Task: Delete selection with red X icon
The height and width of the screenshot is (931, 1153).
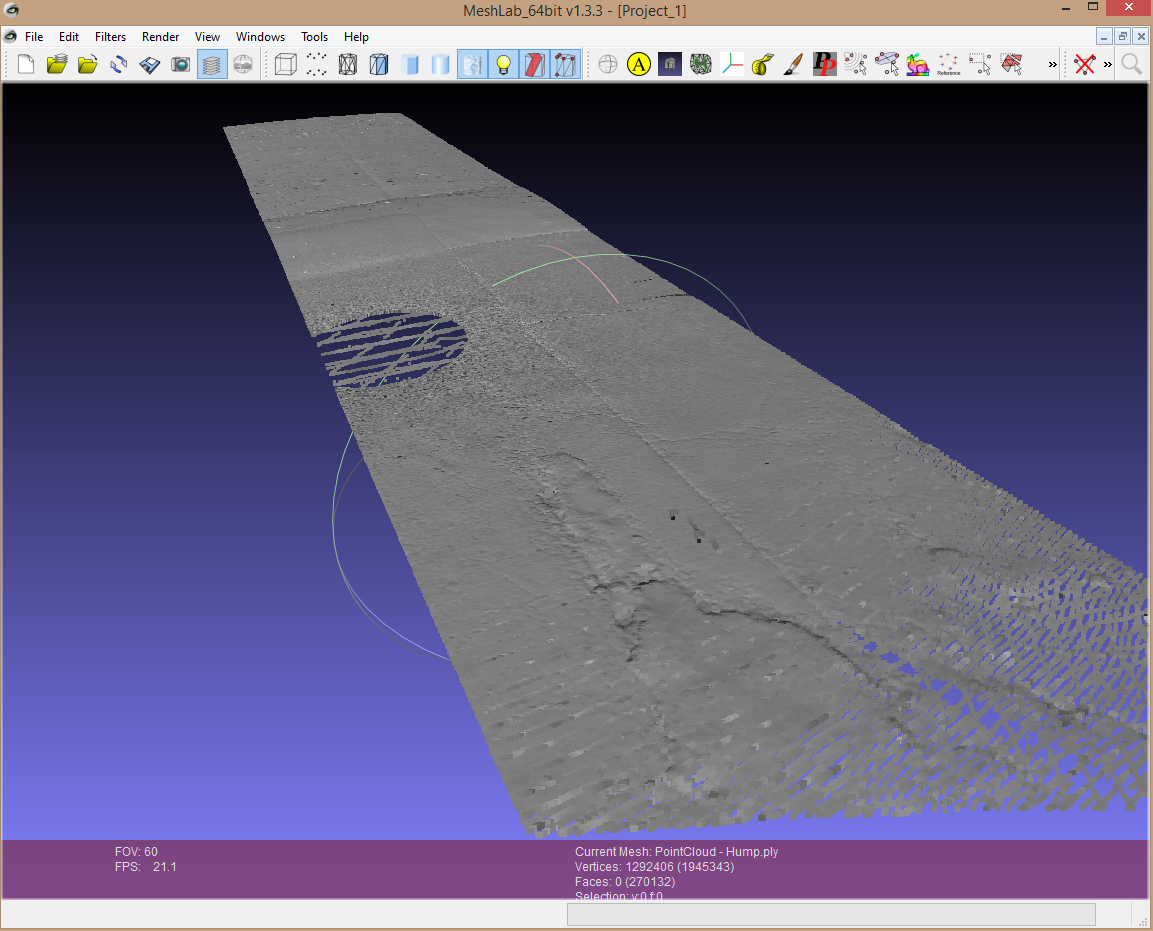Action: (1085, 65)
